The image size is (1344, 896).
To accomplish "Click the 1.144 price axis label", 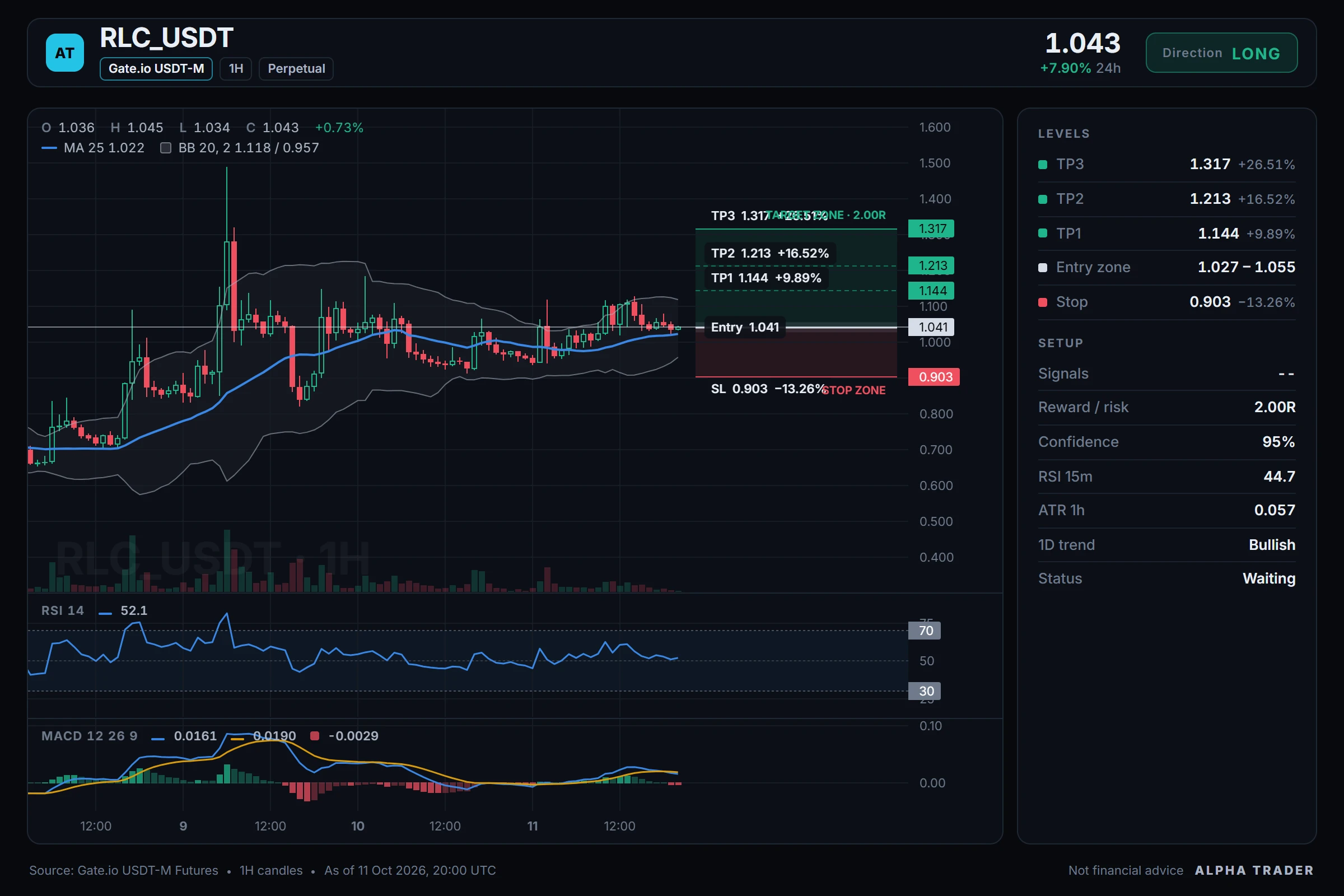I will tap(931, 291).
